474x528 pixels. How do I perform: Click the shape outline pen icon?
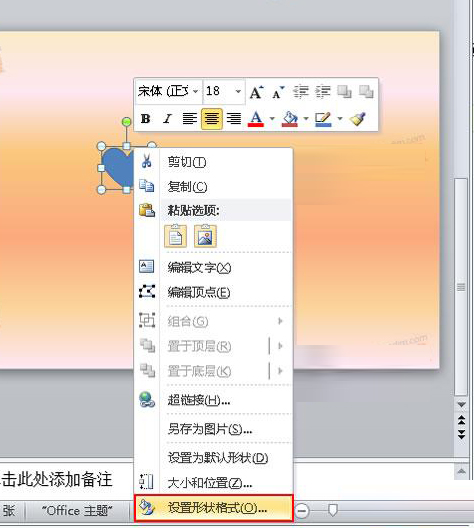pyautogui.click(x=323, y=119)
